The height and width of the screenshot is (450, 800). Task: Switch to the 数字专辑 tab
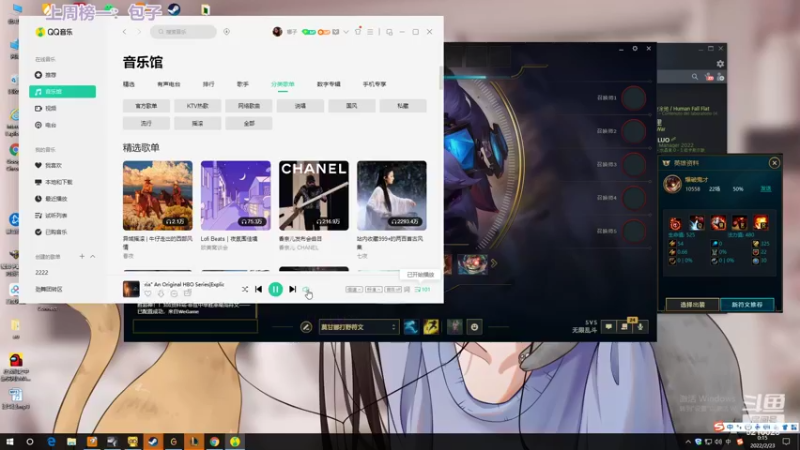[329, 84]
